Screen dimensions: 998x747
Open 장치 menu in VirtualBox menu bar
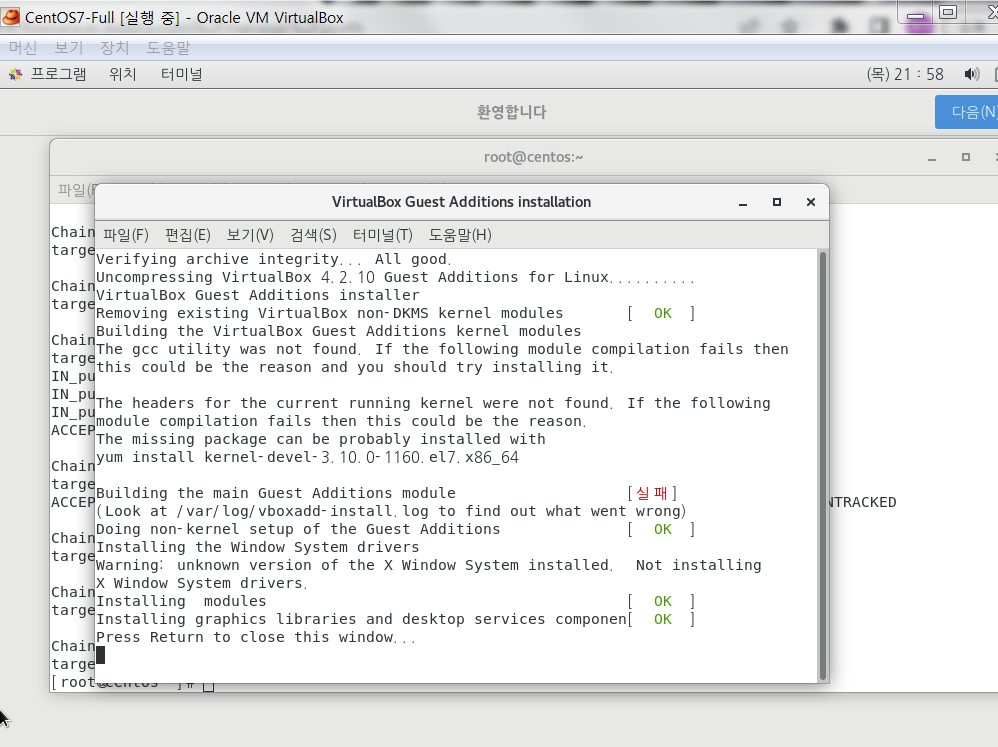click(115, 48)
